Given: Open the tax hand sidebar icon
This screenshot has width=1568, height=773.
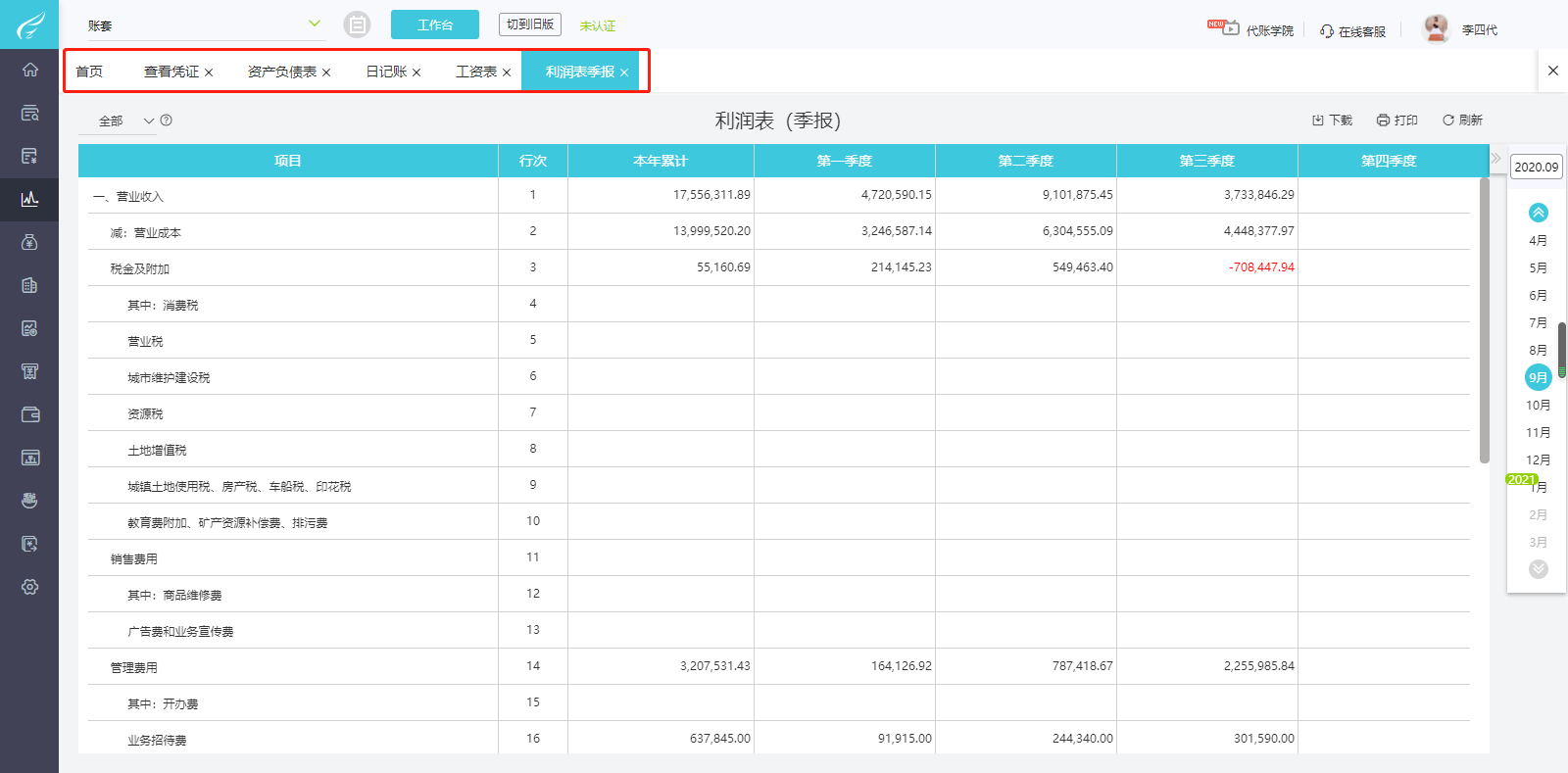Looking at the screenshot, I should click(29, 501).
